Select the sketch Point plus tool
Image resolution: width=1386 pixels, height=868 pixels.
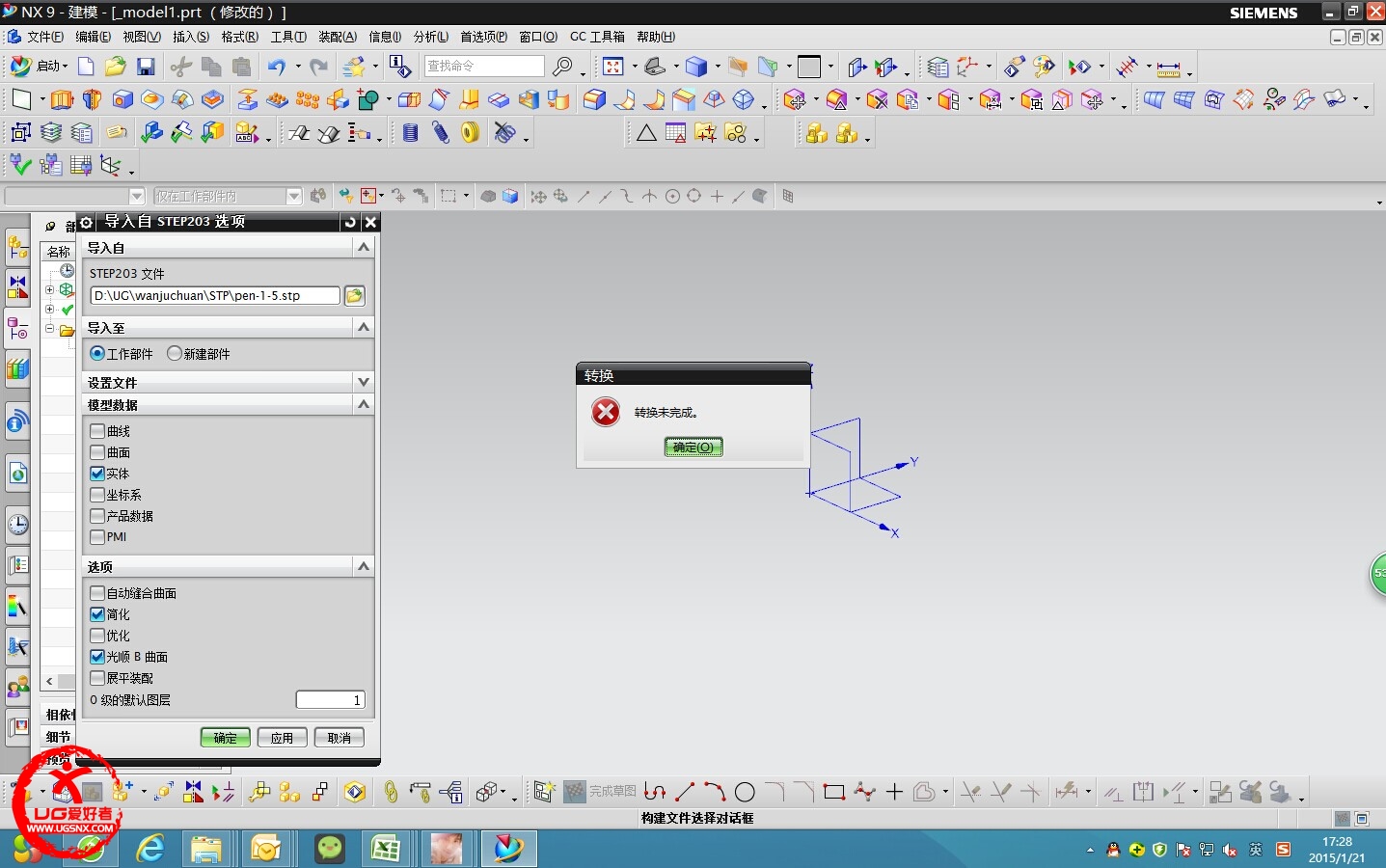[x=894, y=792]
